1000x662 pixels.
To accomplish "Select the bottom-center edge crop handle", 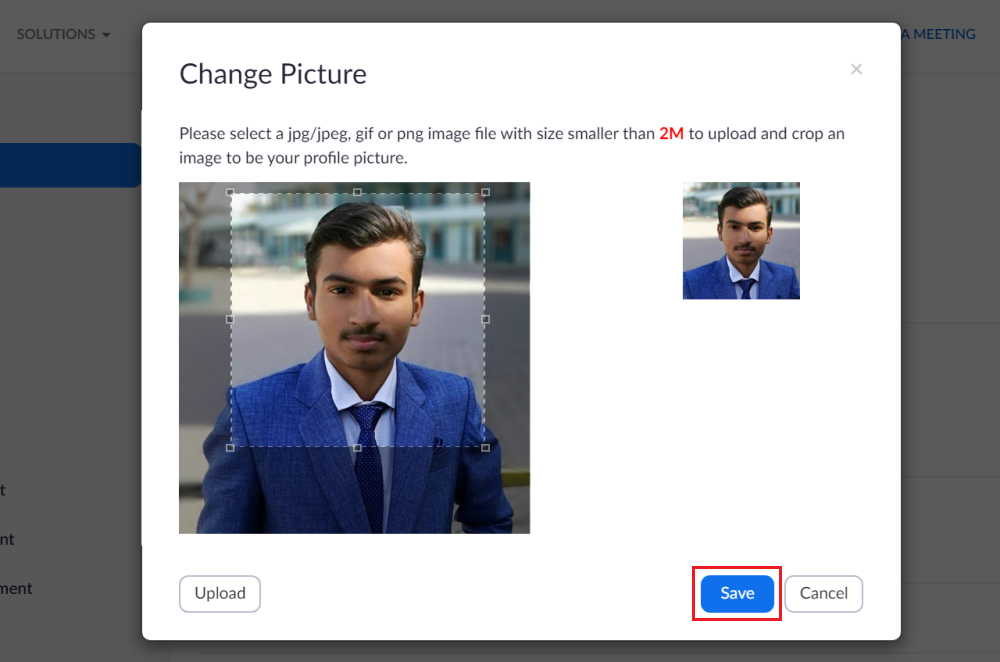I will 358,447.
